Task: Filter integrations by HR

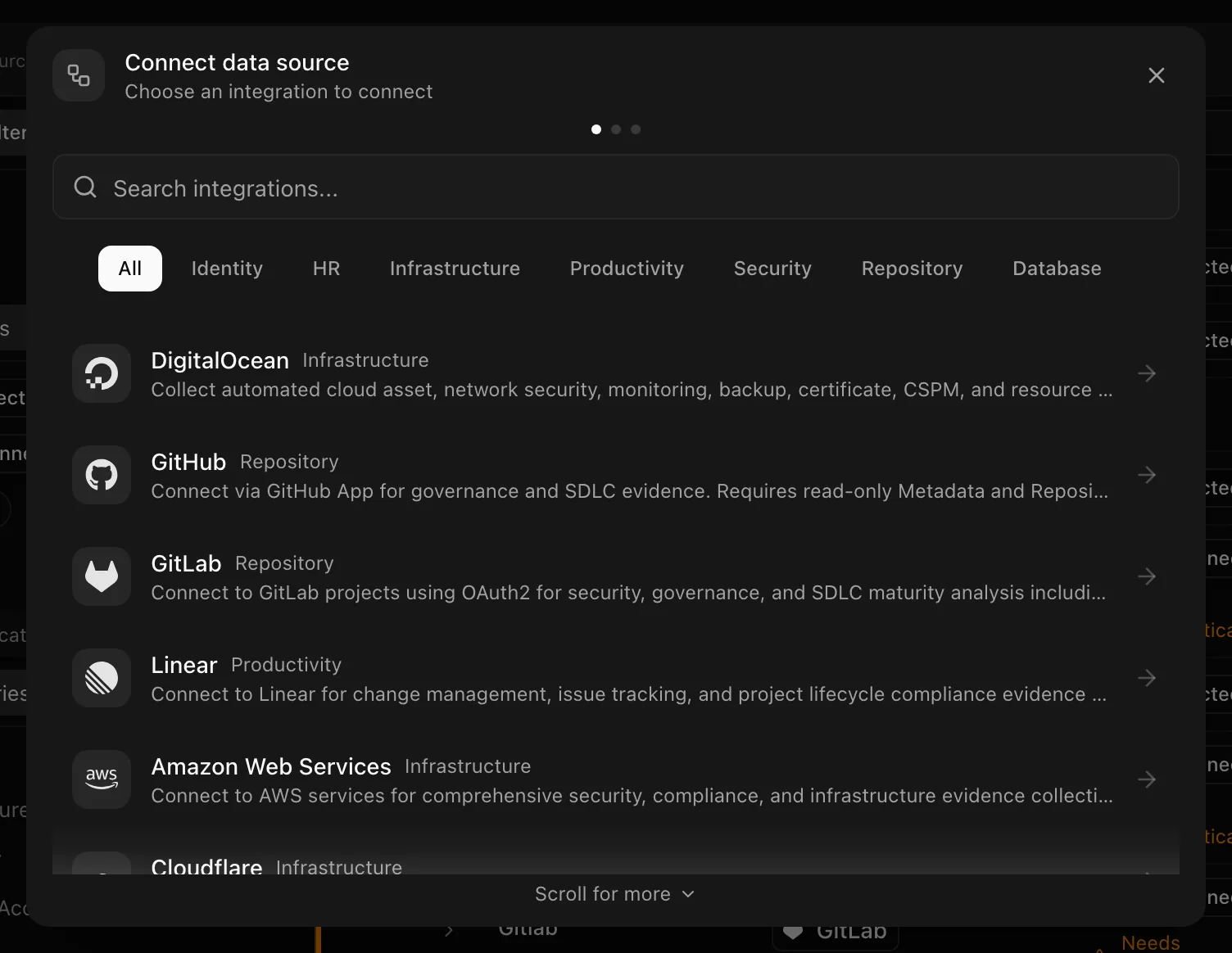Action: 326,269
